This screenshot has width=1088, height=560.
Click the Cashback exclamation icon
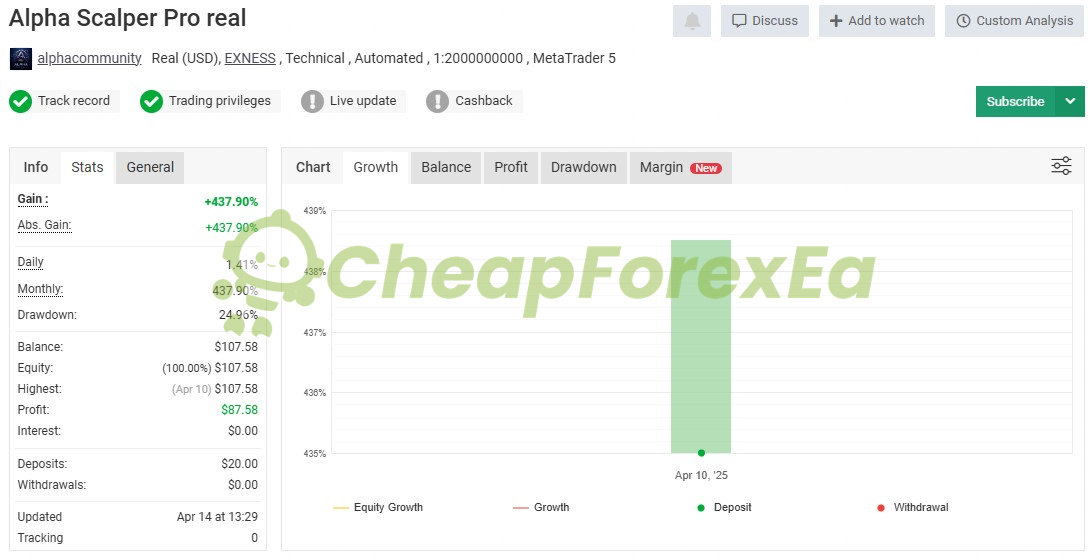(437, 101)
